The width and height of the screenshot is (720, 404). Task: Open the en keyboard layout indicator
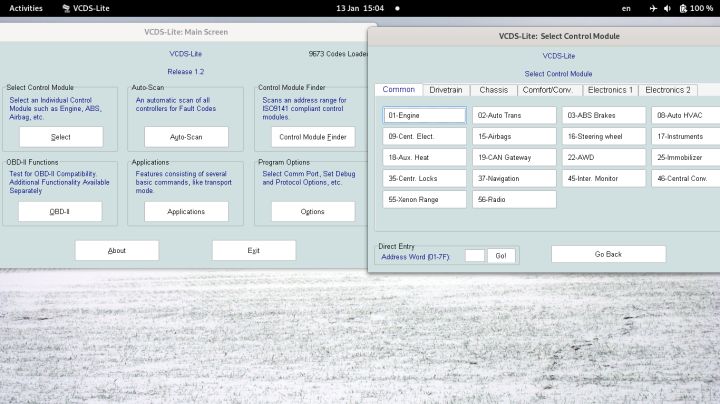[626, 8]
